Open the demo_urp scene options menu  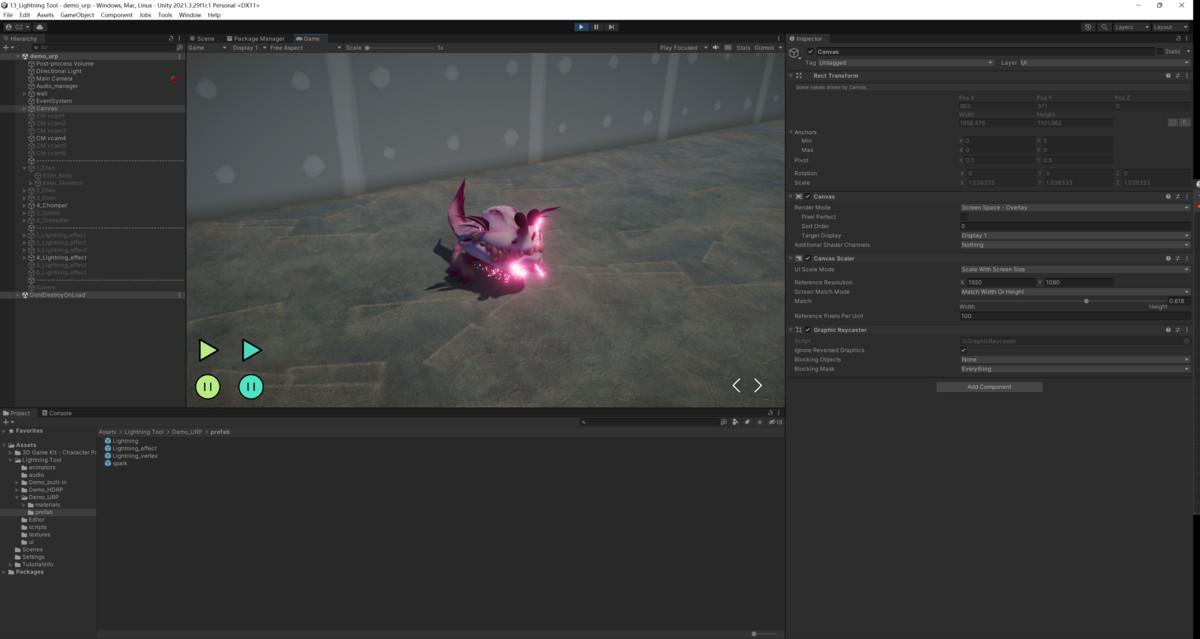click(x=180, y=56)
